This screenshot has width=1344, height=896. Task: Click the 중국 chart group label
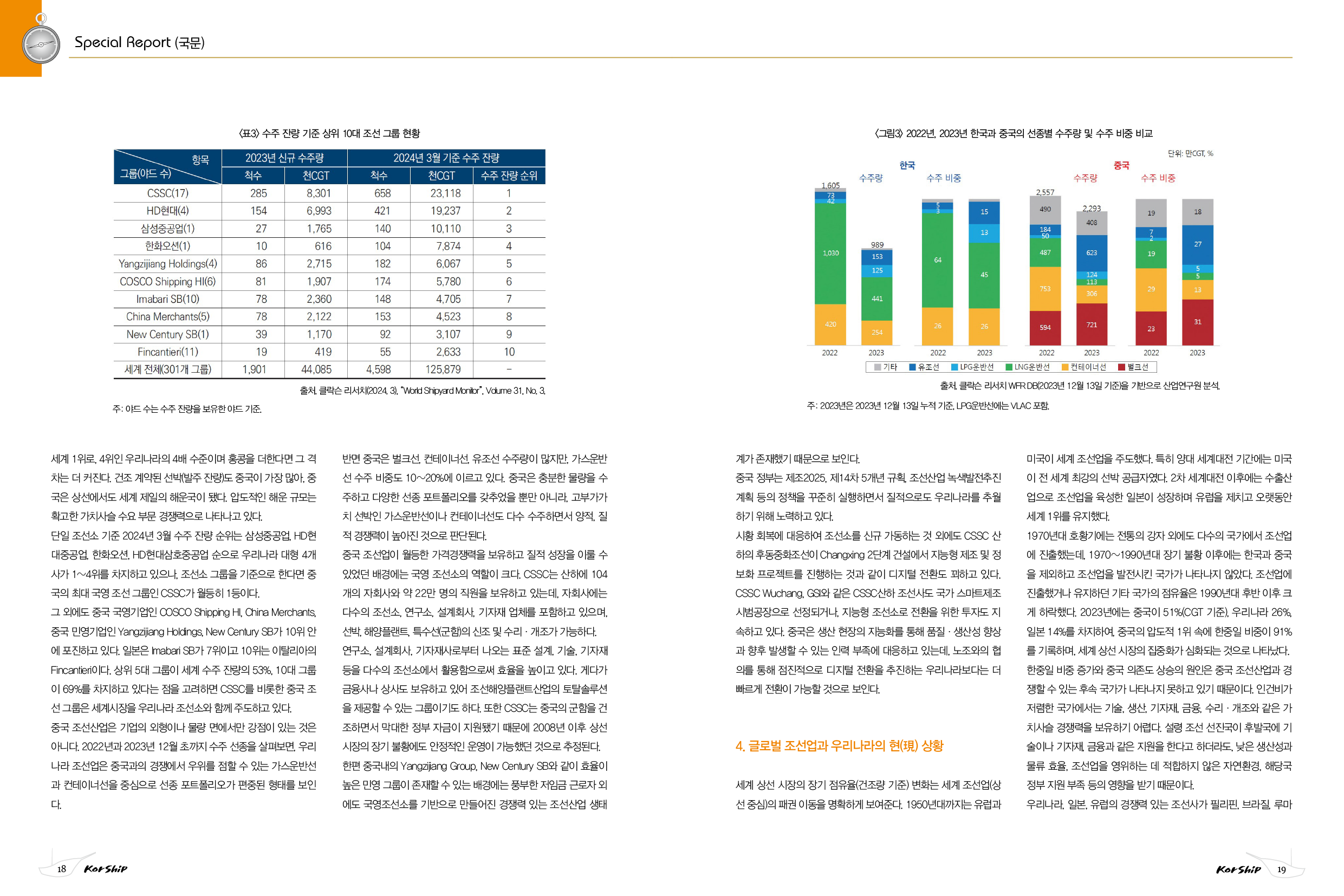(1122, 165)
